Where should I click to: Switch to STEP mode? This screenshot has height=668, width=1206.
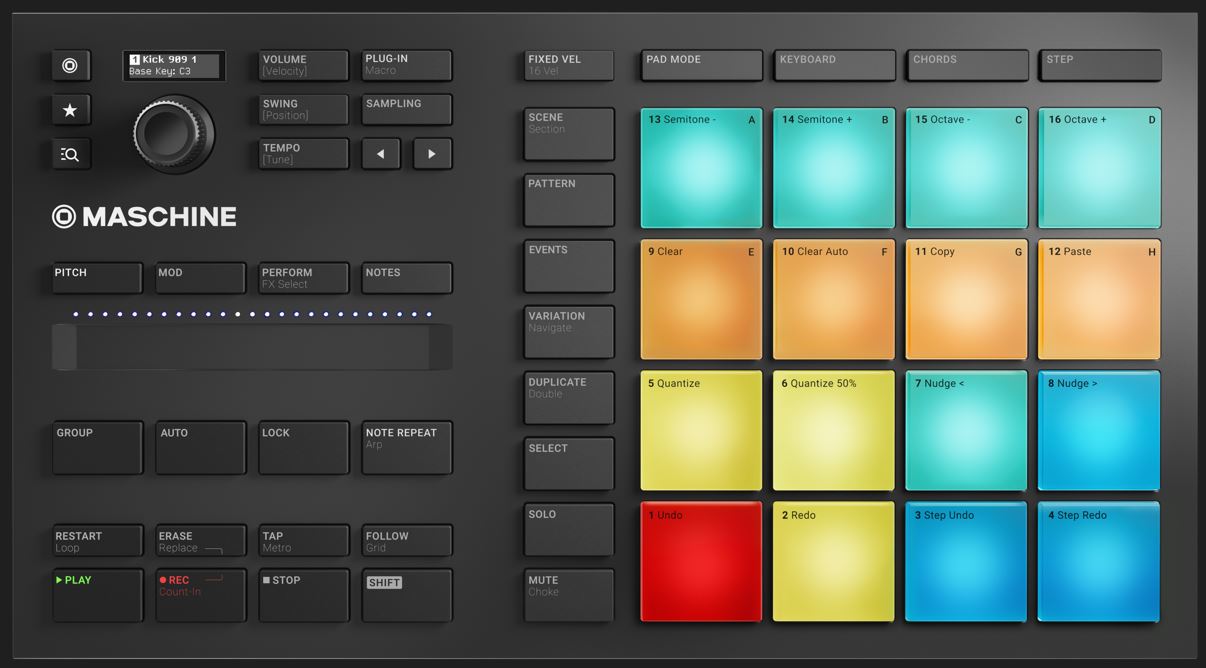pyautogui.click(x=1101, y=66)
